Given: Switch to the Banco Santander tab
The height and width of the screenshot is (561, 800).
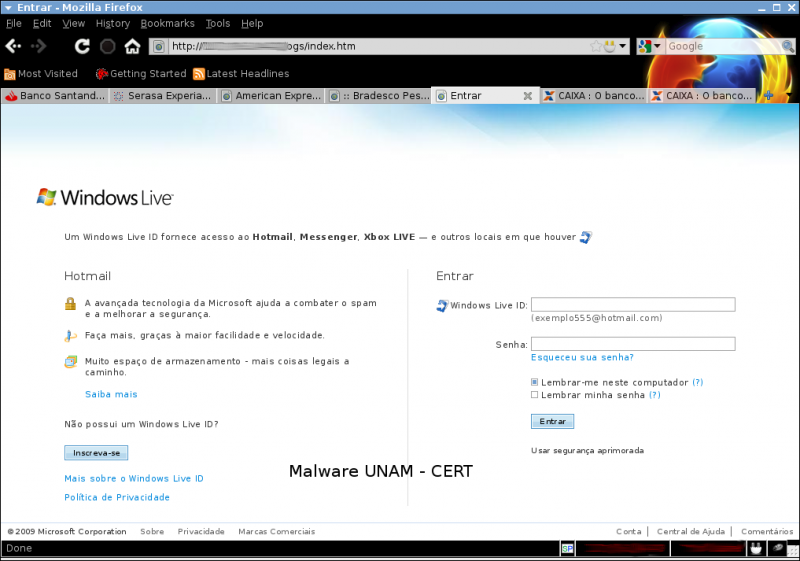Looking at the screenshot, I should coord(55,96).
